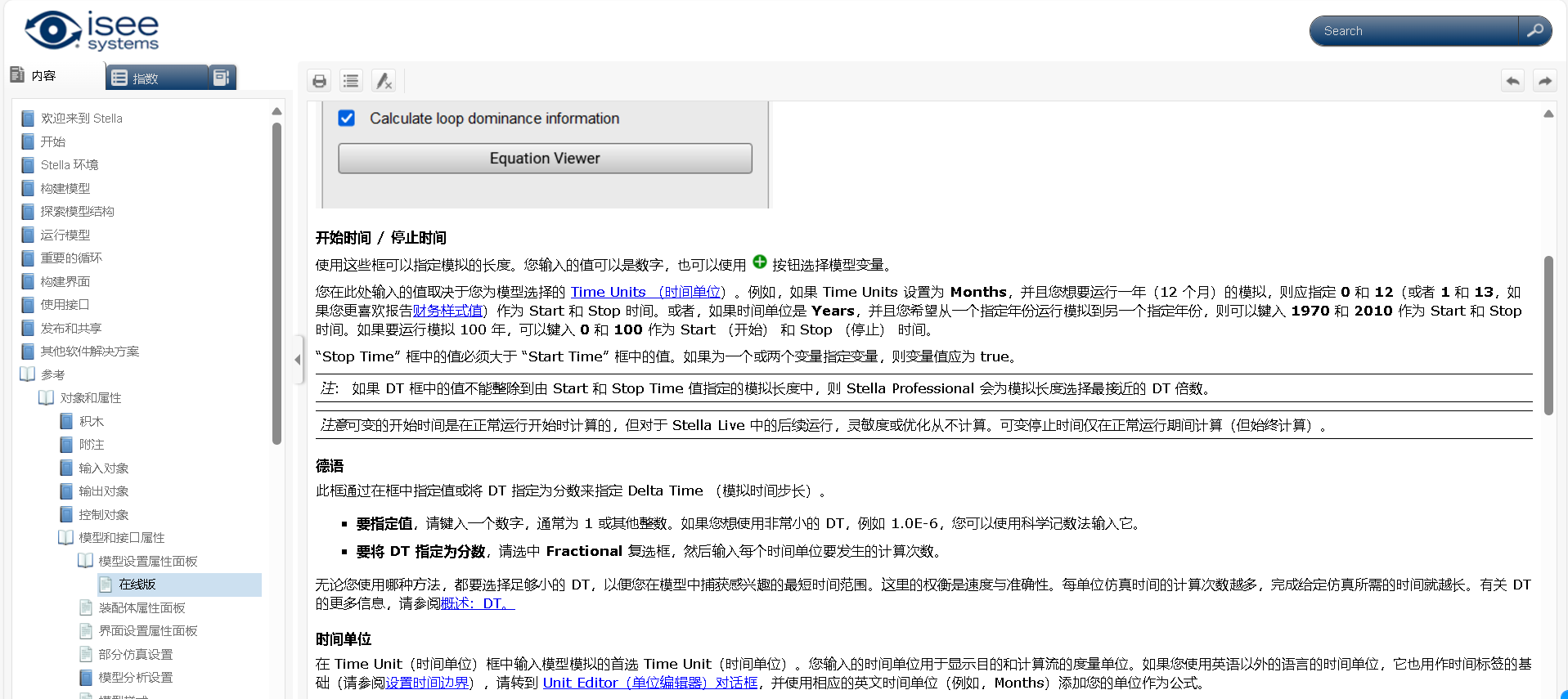Open the 附注 topic

click(92, 445)
